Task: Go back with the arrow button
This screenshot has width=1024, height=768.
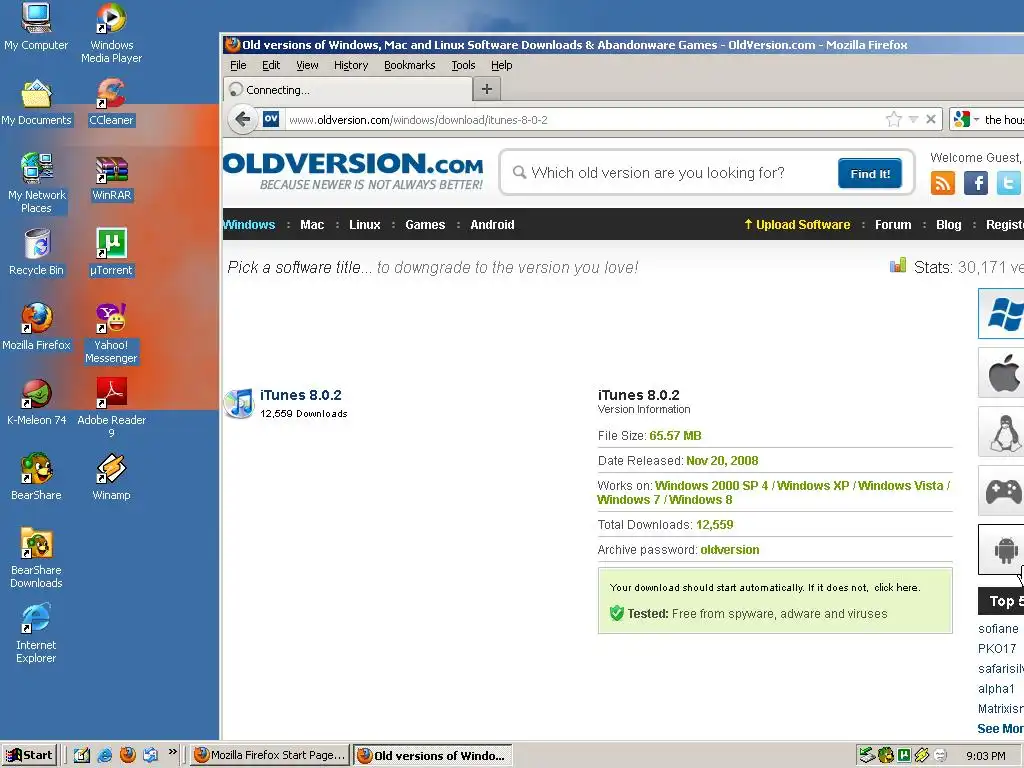Action: point(242,120)
